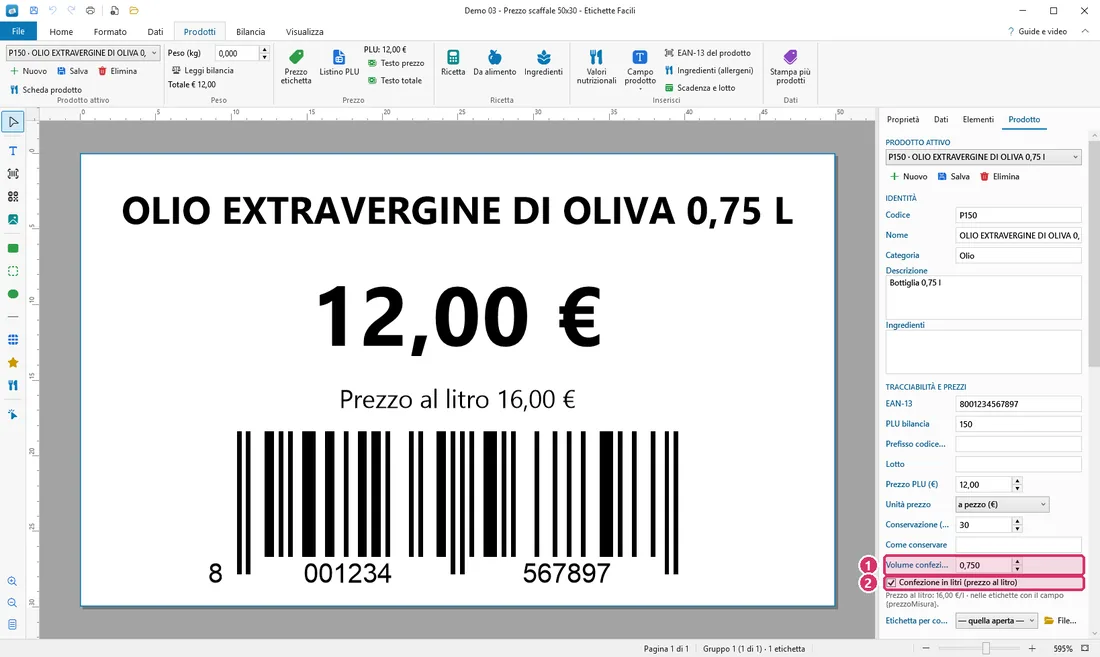Click the new document icon in title bar
Viewport: 1100px width, 657px height.
click(114, 11)
